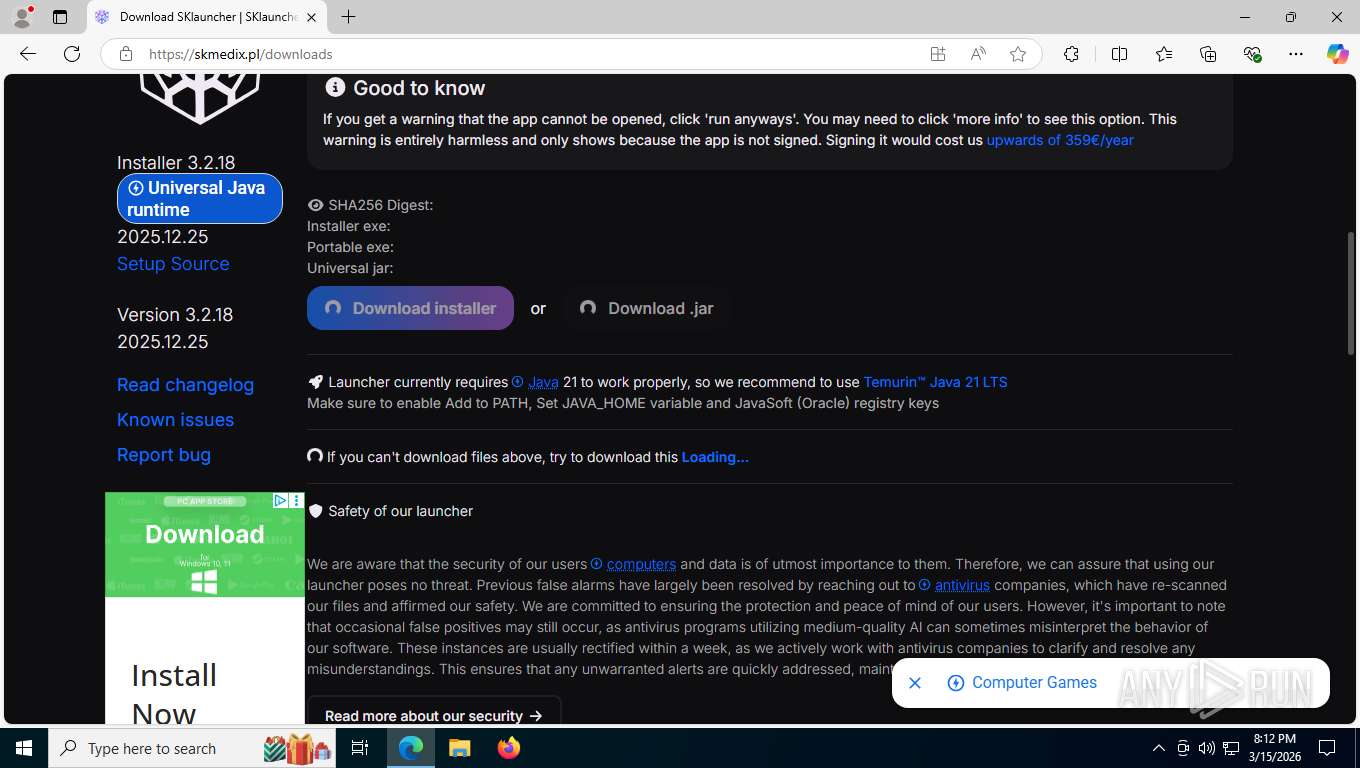The height and width of the screenshot is (768, 1360).
Task: Open volume speaker tray icon
Action: pos(1206,748)
